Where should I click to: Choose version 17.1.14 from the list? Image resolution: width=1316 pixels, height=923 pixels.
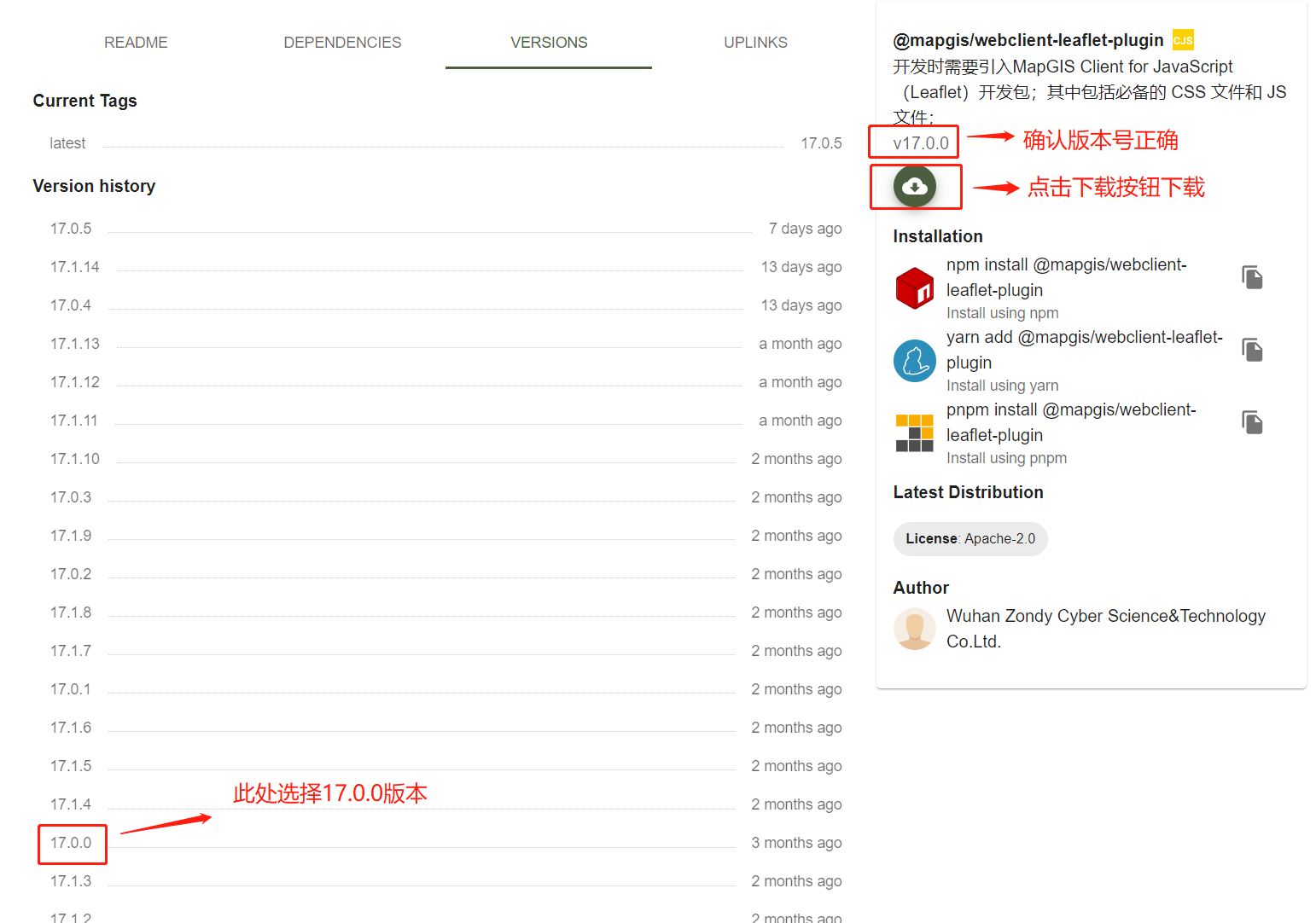[x=75, y=267]
